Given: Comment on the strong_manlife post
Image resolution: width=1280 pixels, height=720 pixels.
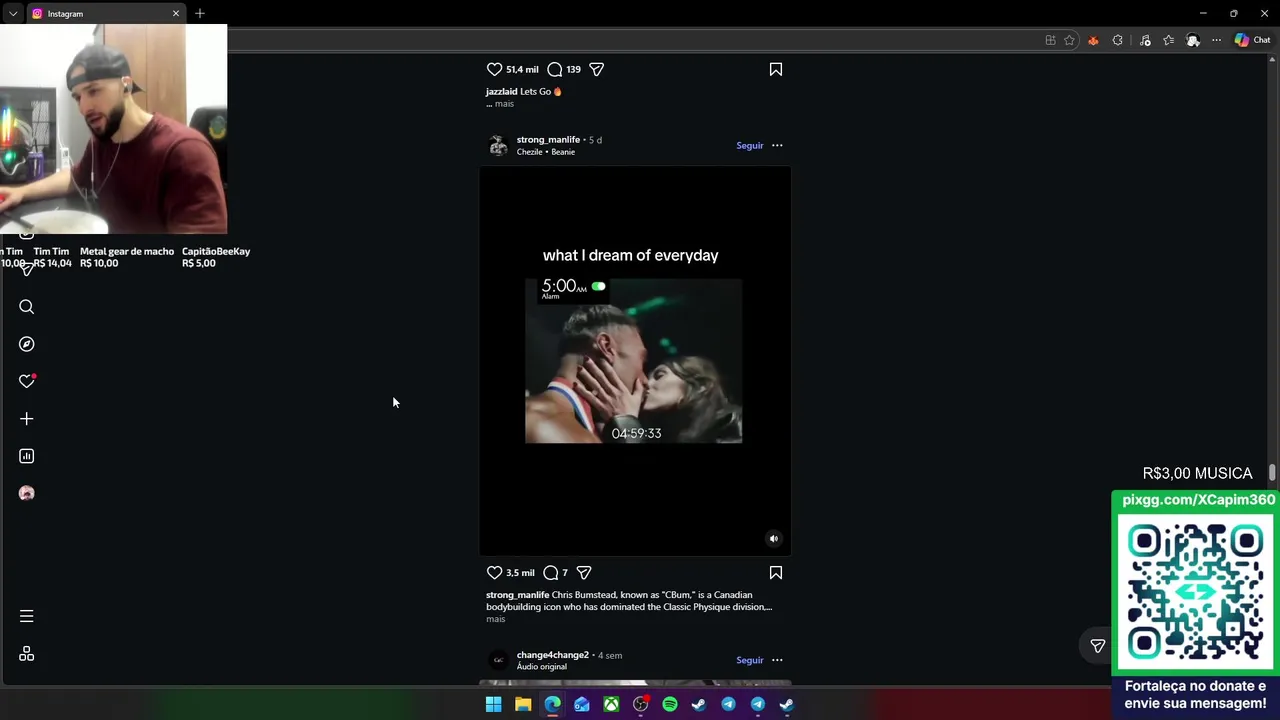Looking at the screenshot, I should coord(551,573).
